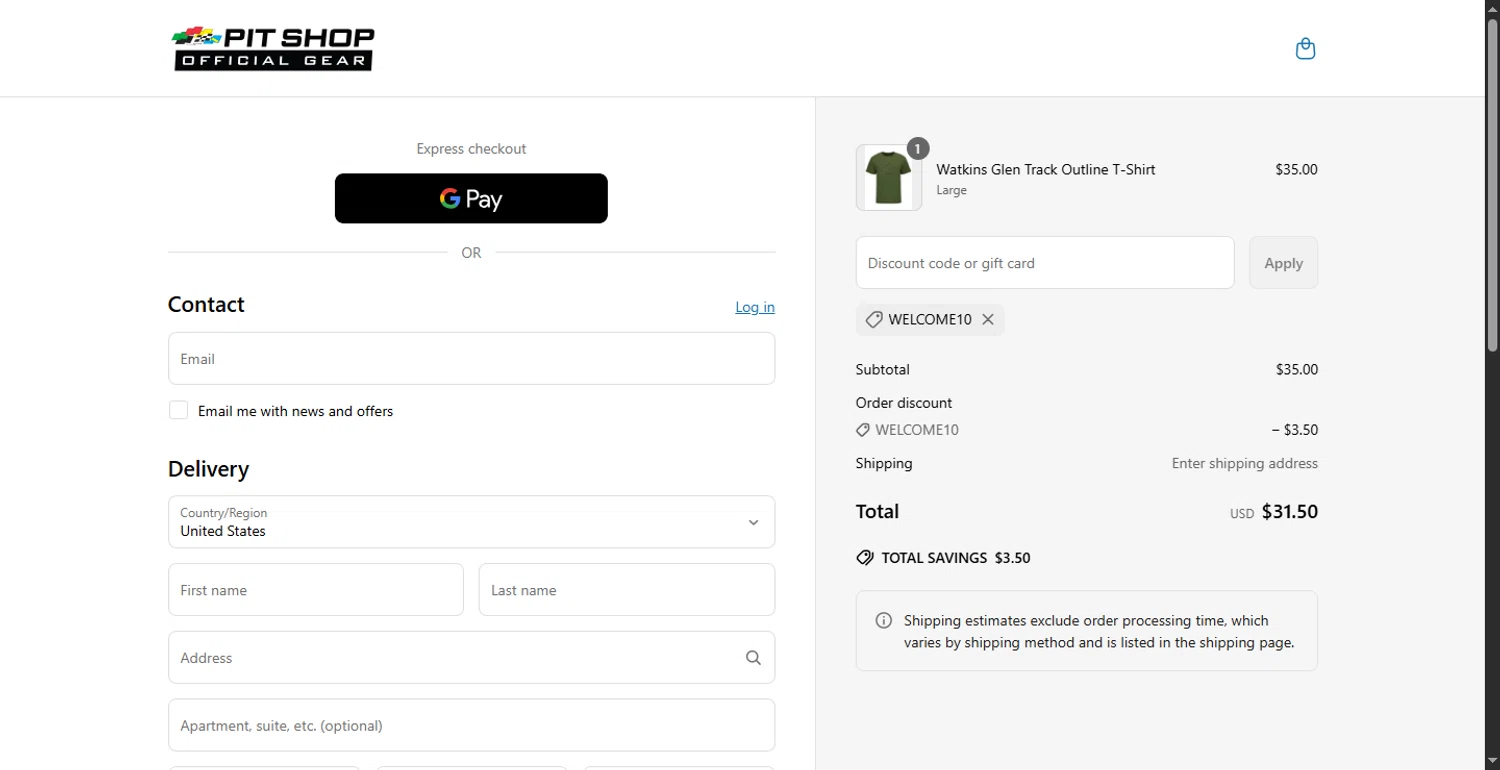Click the Total Savings tag icon
The height and width of the screenshot is (770, 1500).
(x=865, y=558)
